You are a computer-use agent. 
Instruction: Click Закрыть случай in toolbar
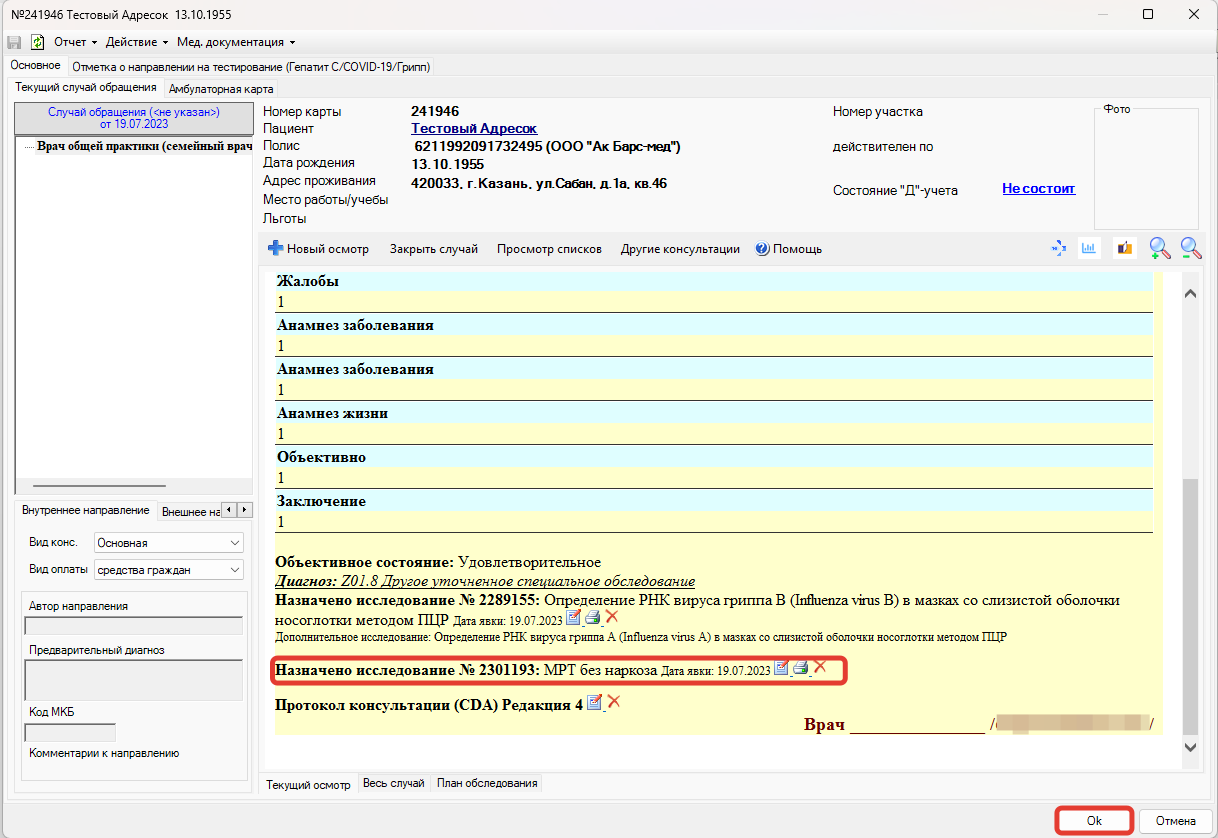[x=434, y=249]
